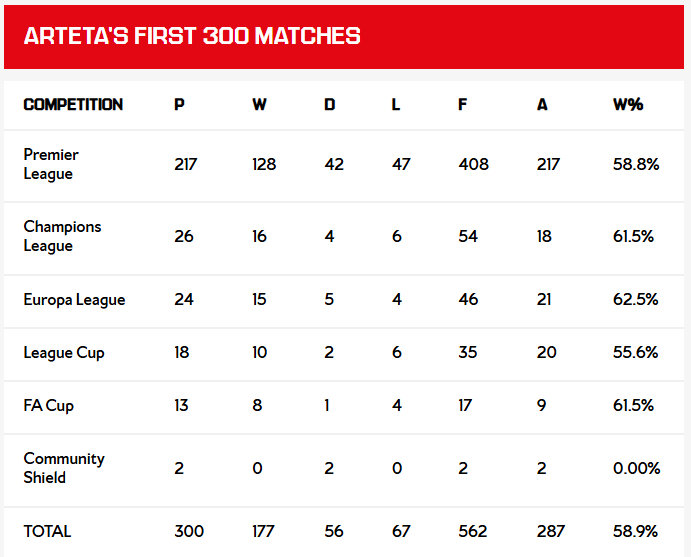Click the TOTAL row label

pyautogui.click(x=48, y=531)
